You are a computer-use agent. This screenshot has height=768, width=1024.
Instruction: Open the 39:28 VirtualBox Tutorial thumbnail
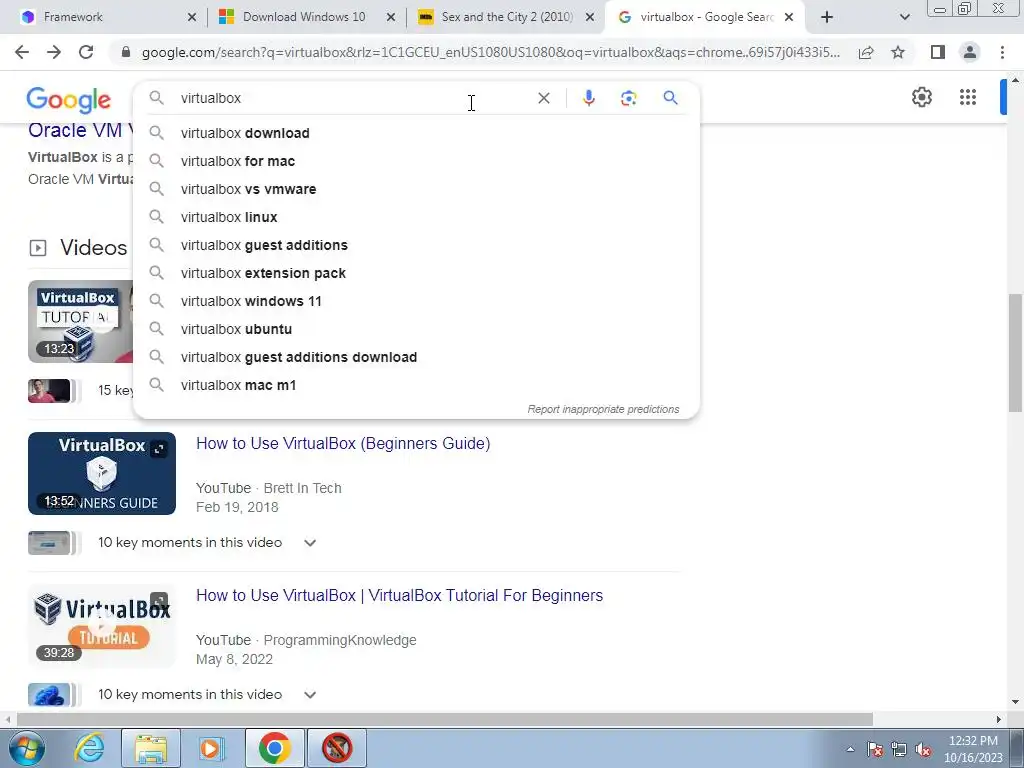[102, 626]
